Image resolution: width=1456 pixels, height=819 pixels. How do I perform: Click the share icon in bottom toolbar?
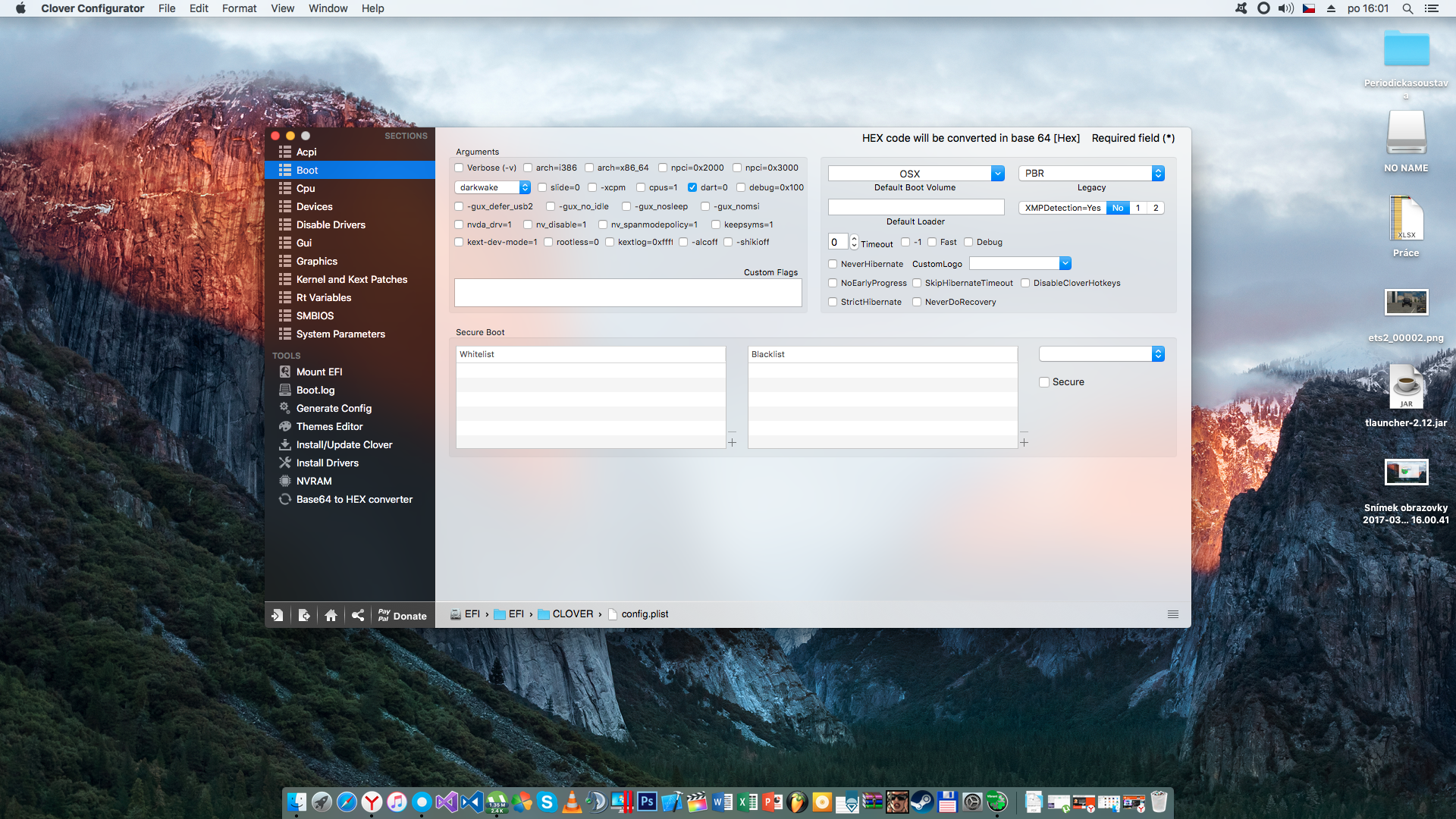358,615
